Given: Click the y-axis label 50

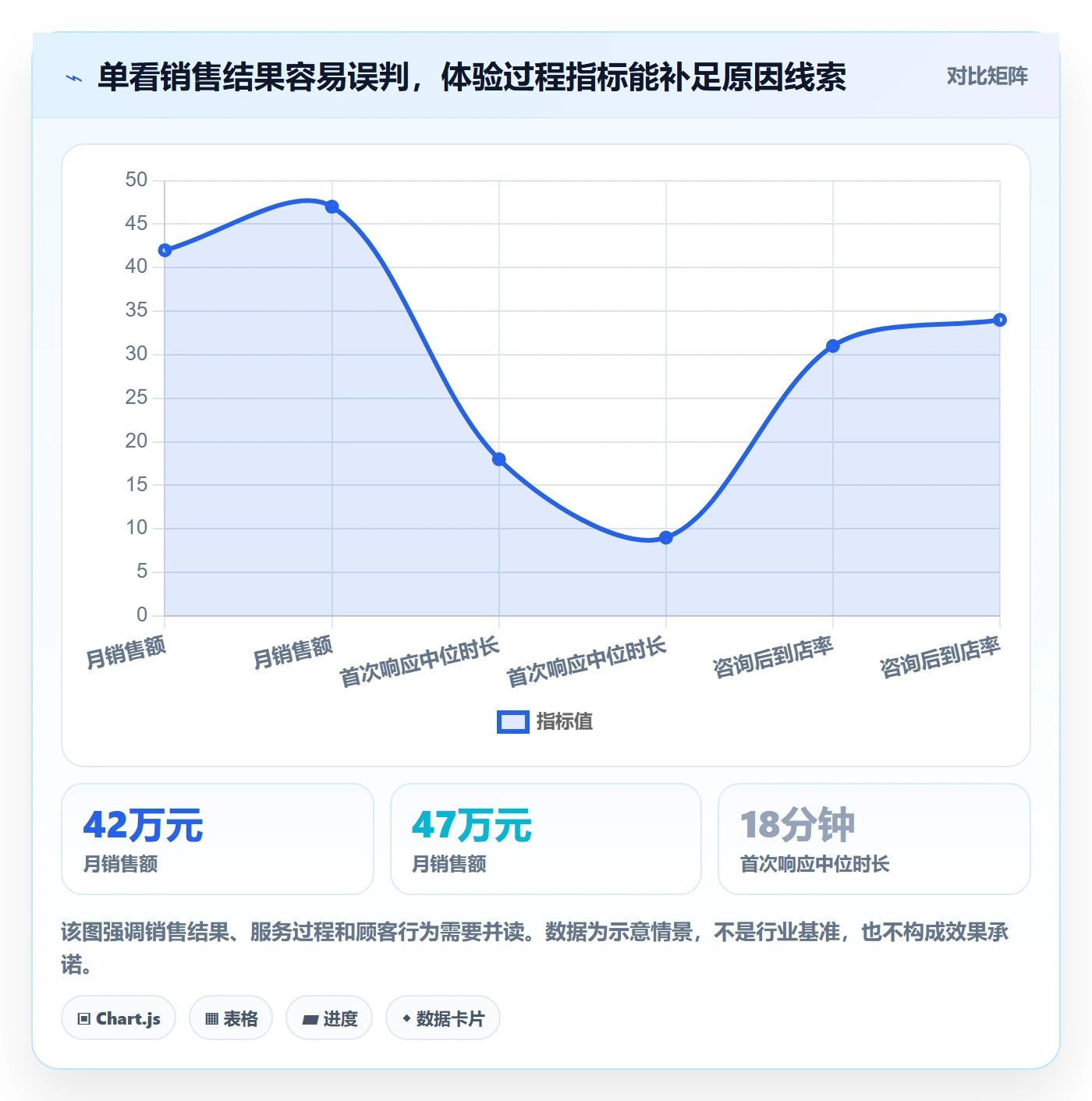Looking at the screenshot, I should 136,180.
